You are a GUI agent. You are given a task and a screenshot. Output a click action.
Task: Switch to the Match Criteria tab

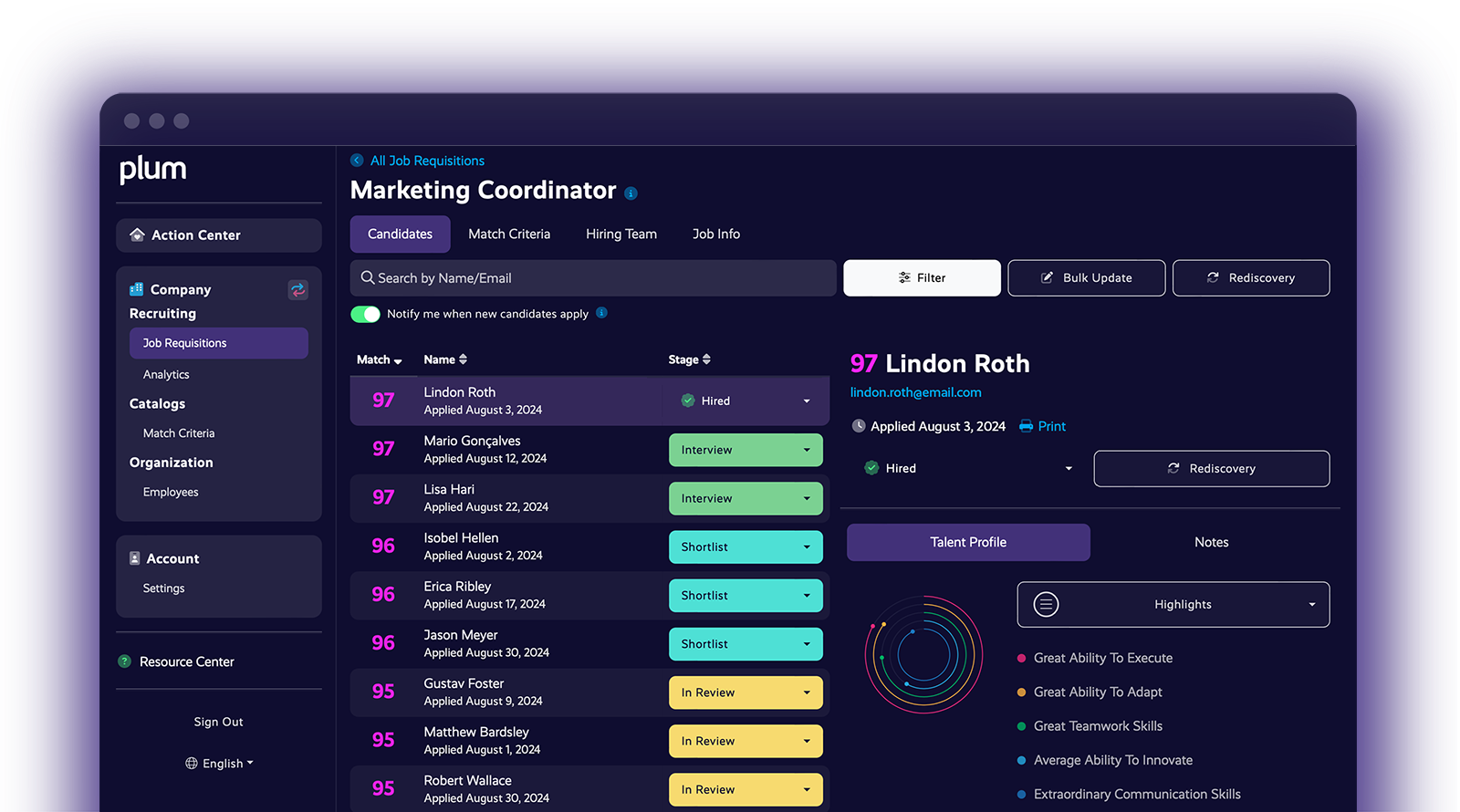point(509,234)
